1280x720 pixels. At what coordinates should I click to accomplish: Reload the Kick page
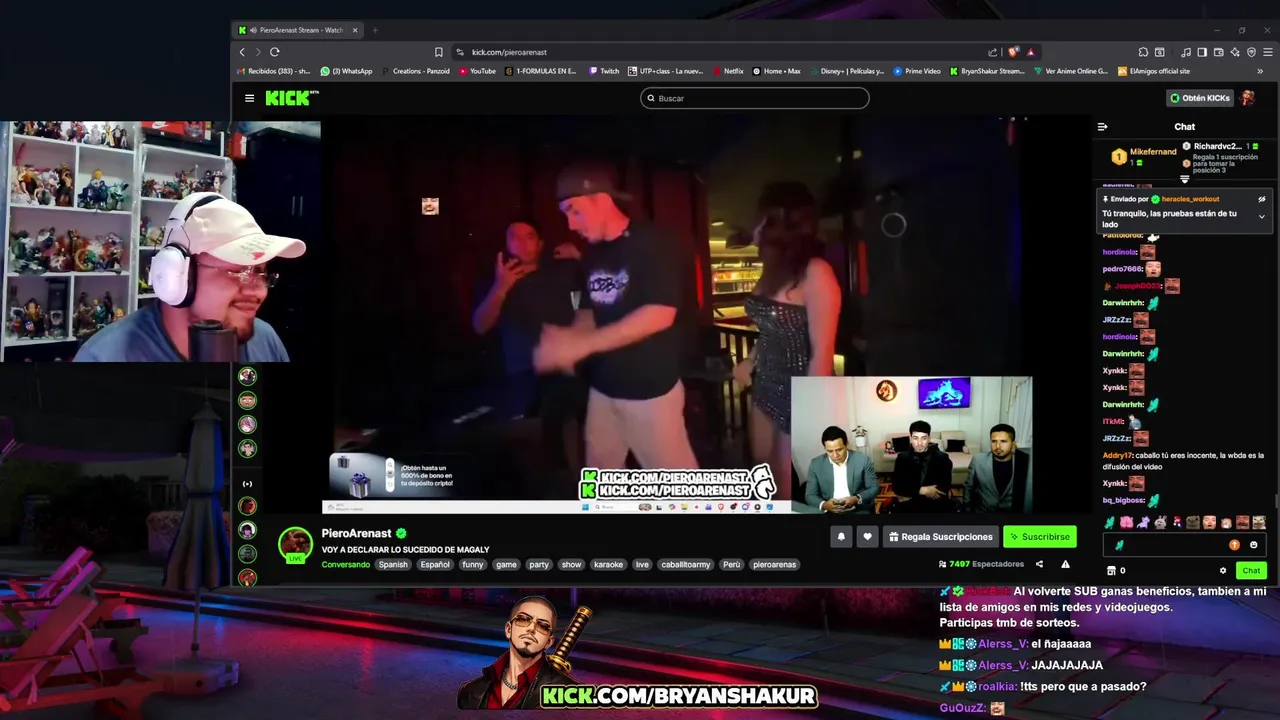tap(274, 52)
